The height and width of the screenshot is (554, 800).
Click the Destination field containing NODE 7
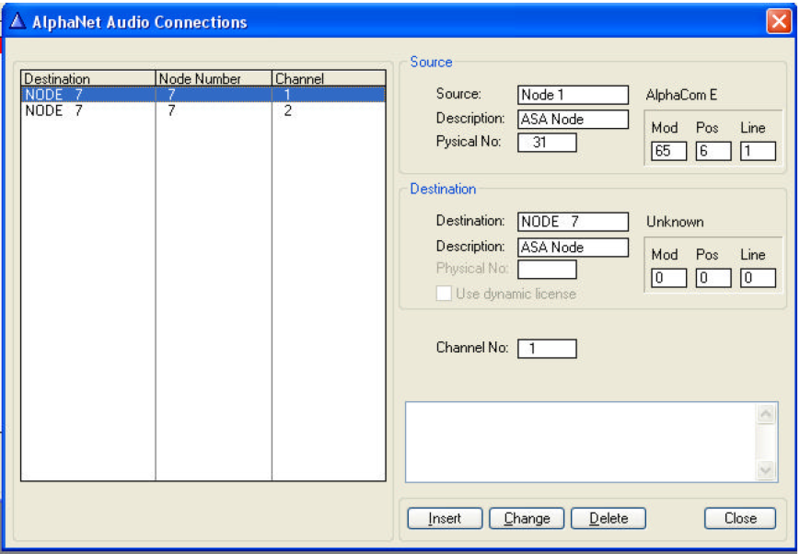click(x=572, y=222)
